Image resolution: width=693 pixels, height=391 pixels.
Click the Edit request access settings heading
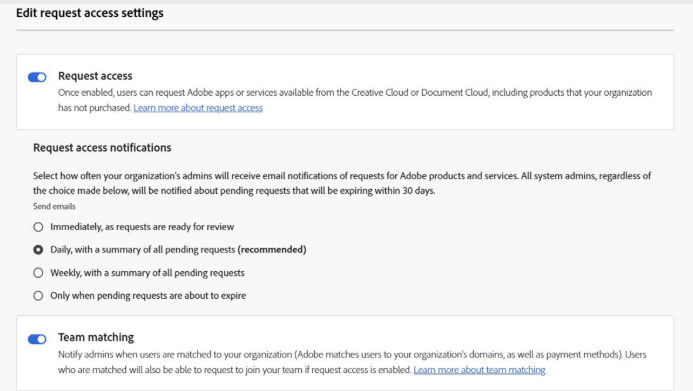(90, 13)
